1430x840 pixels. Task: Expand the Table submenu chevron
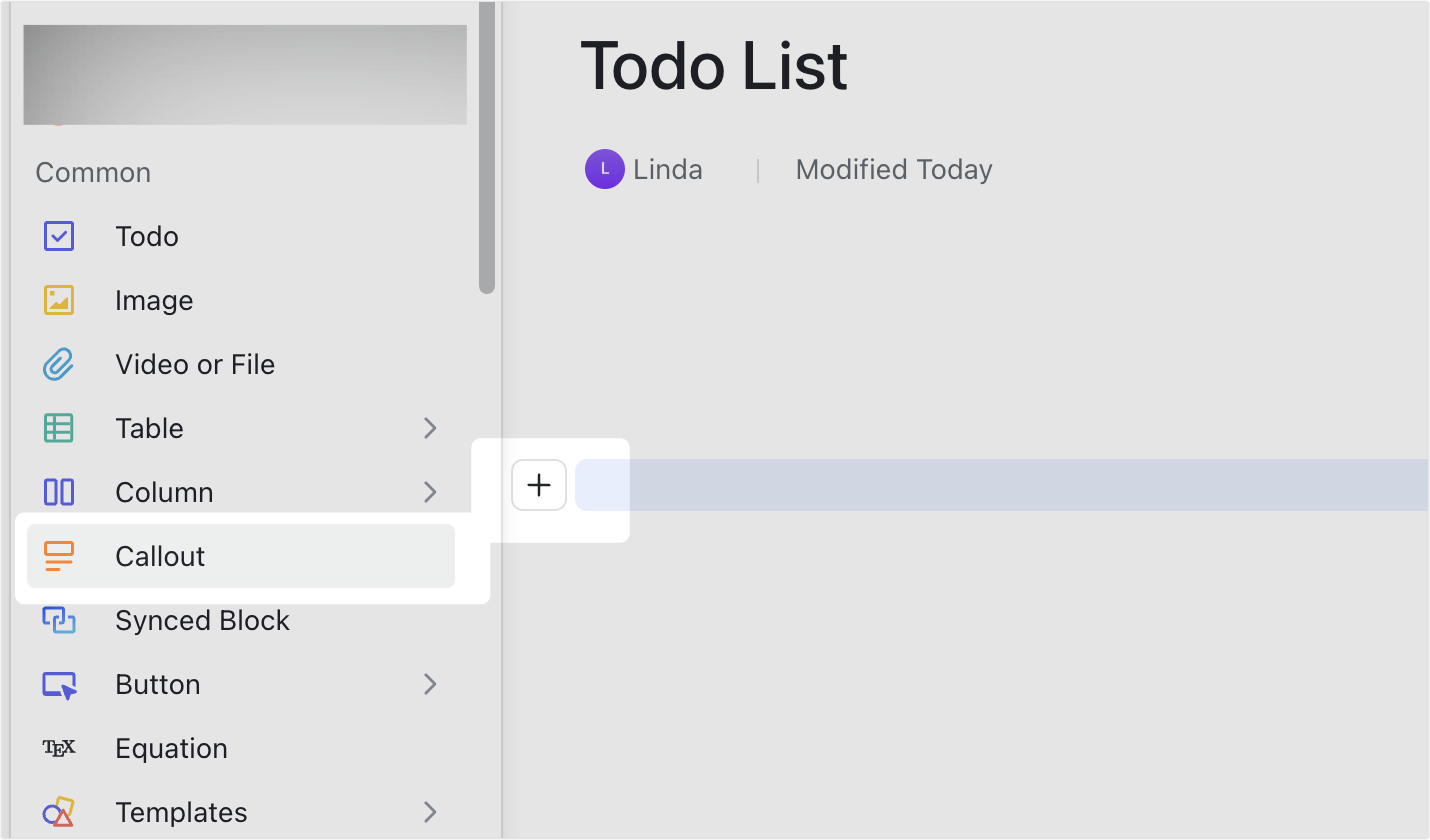pos(430,428)
